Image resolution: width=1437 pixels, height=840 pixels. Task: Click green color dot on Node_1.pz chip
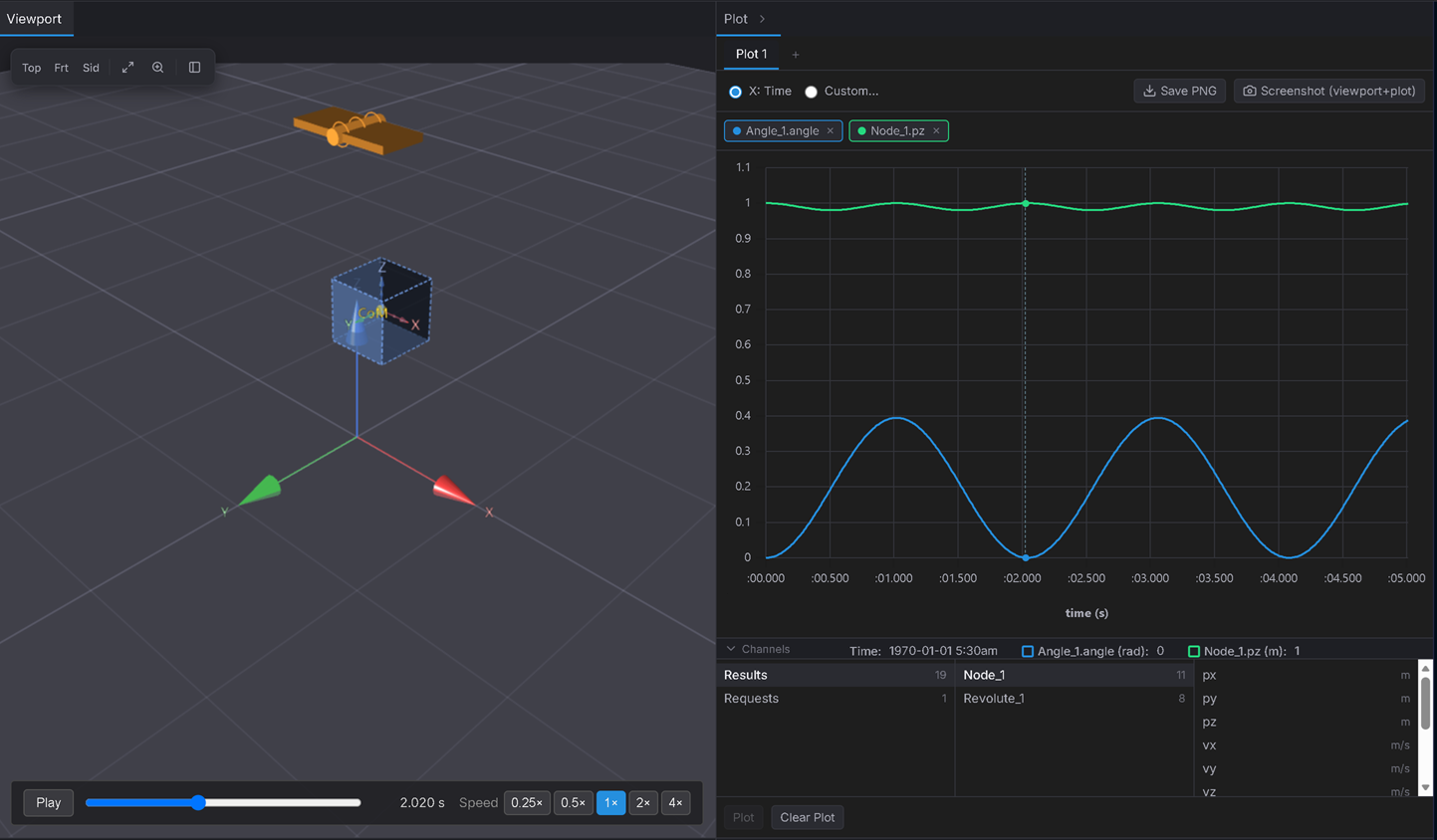coord(861,131)
